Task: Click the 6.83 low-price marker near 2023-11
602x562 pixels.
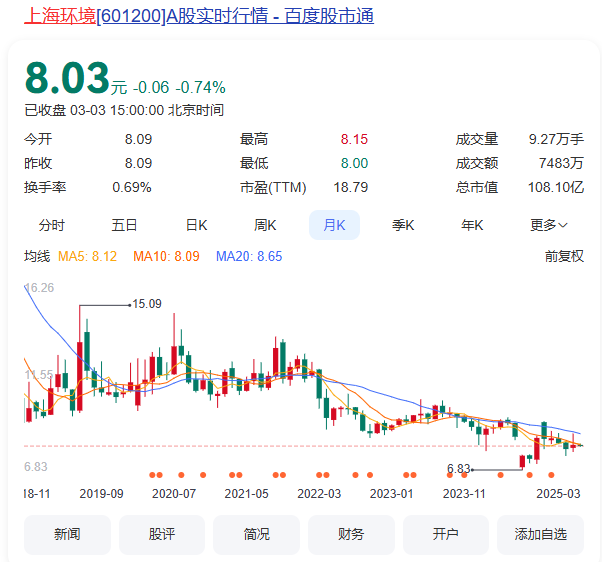Action: [458, 469]
